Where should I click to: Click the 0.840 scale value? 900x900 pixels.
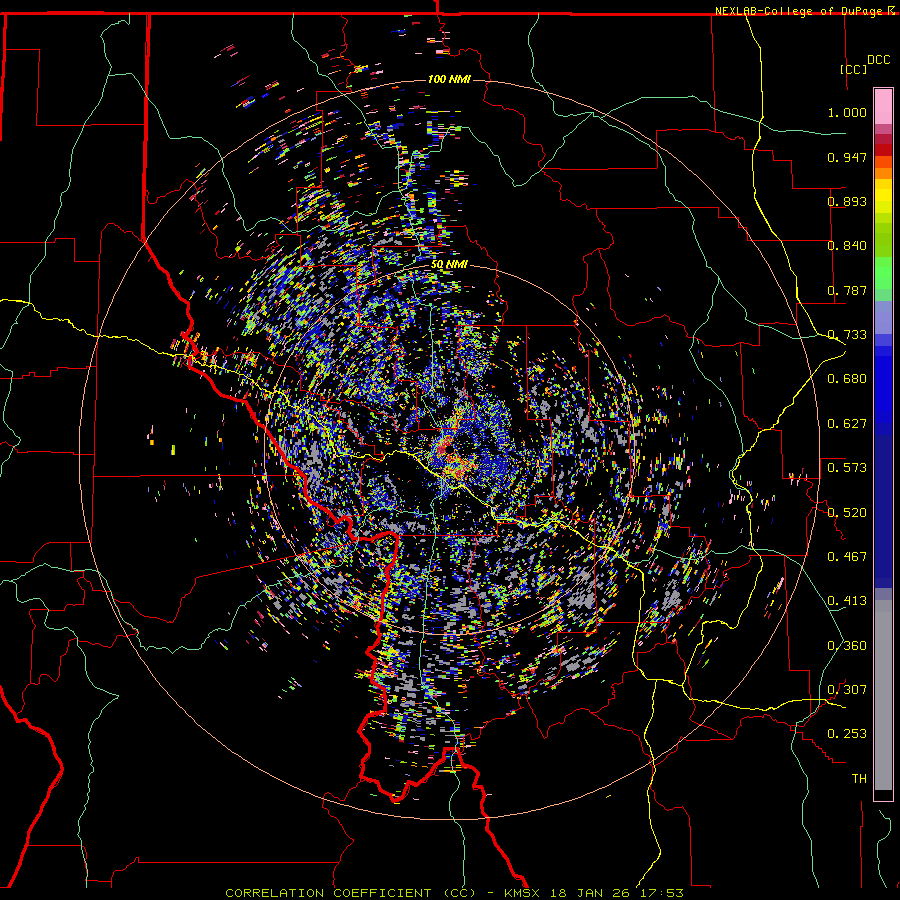click(847, 246)
